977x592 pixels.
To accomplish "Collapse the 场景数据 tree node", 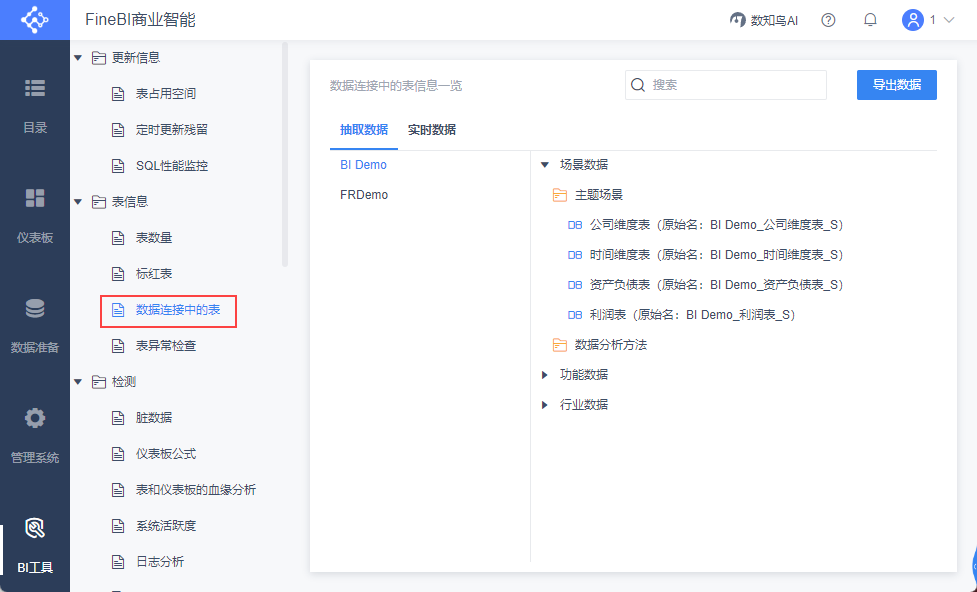I will point(545,165).
